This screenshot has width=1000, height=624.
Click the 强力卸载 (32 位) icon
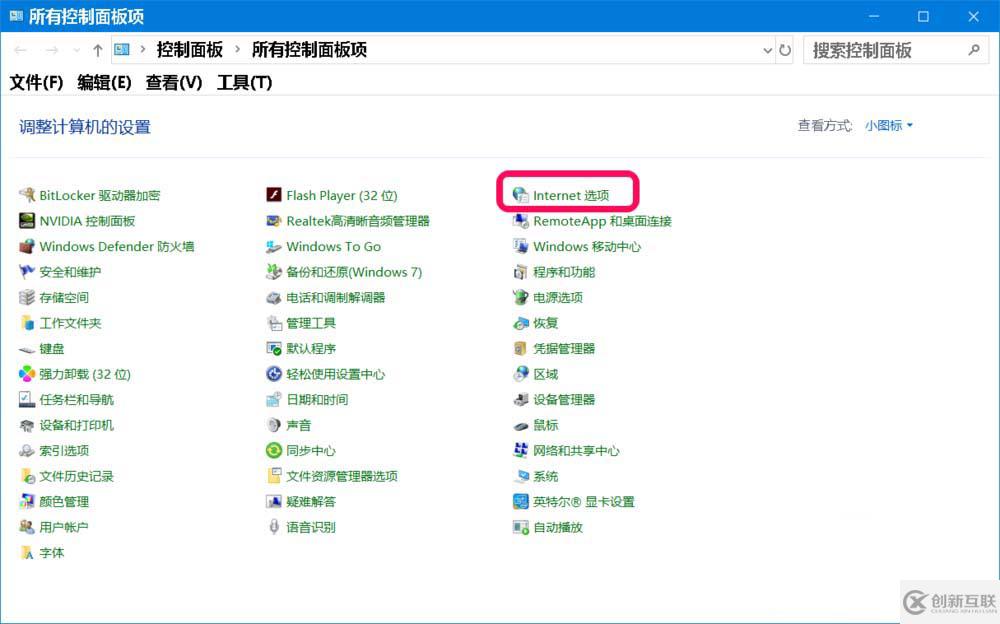[27, 374]
